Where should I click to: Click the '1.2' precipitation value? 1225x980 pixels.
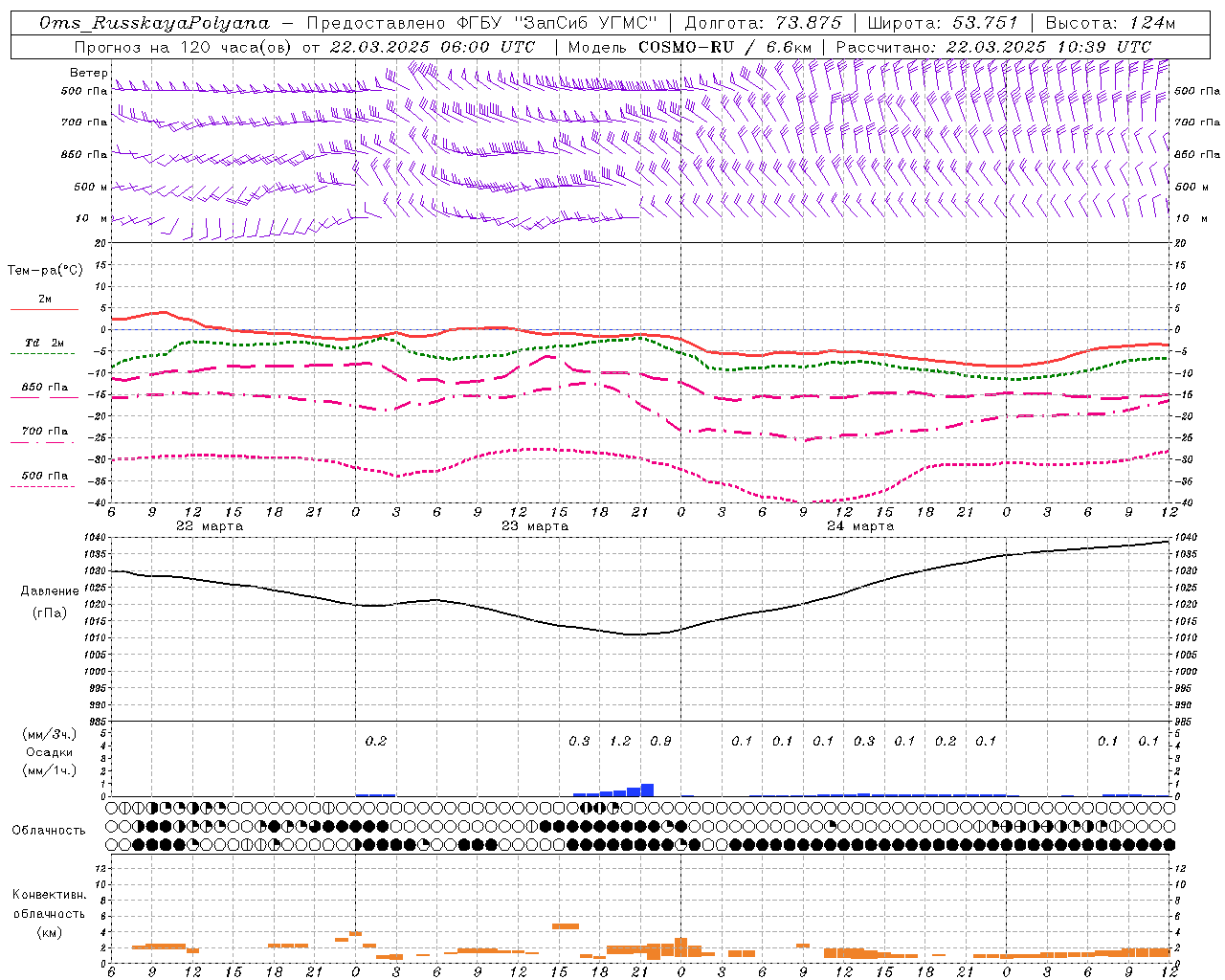click(620, 741)
